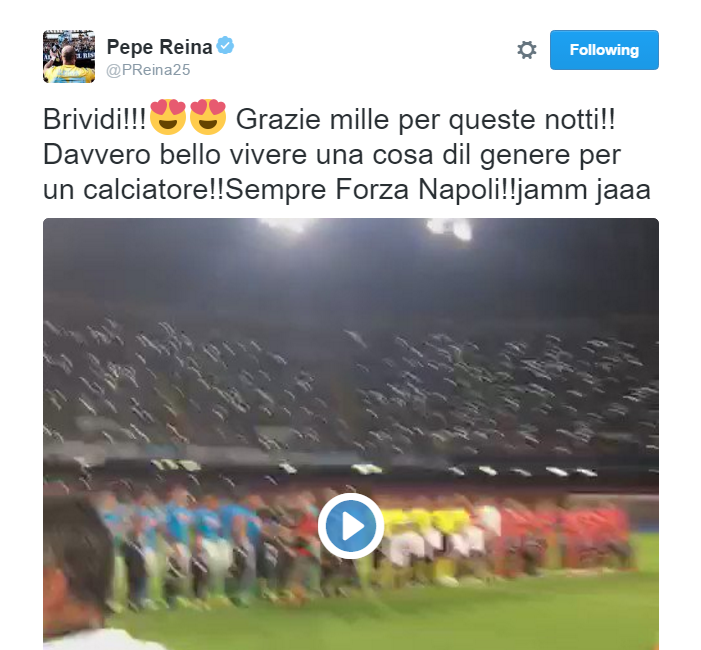Open the Pepe Reina name link
701x650 pixels.
tap(159, 47)
